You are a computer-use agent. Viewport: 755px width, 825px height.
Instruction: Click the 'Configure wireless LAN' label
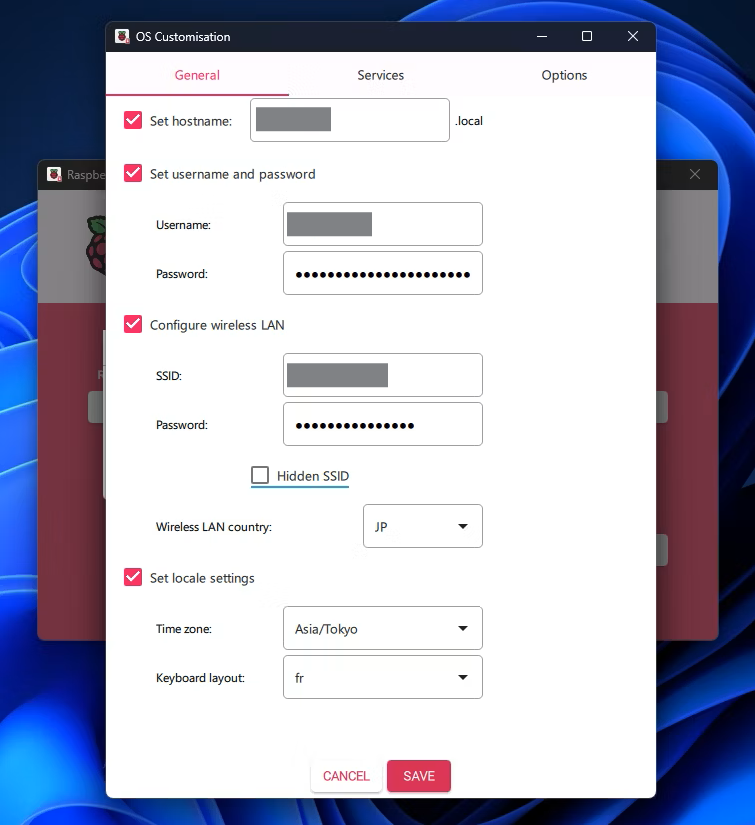(x=217, y=325)
